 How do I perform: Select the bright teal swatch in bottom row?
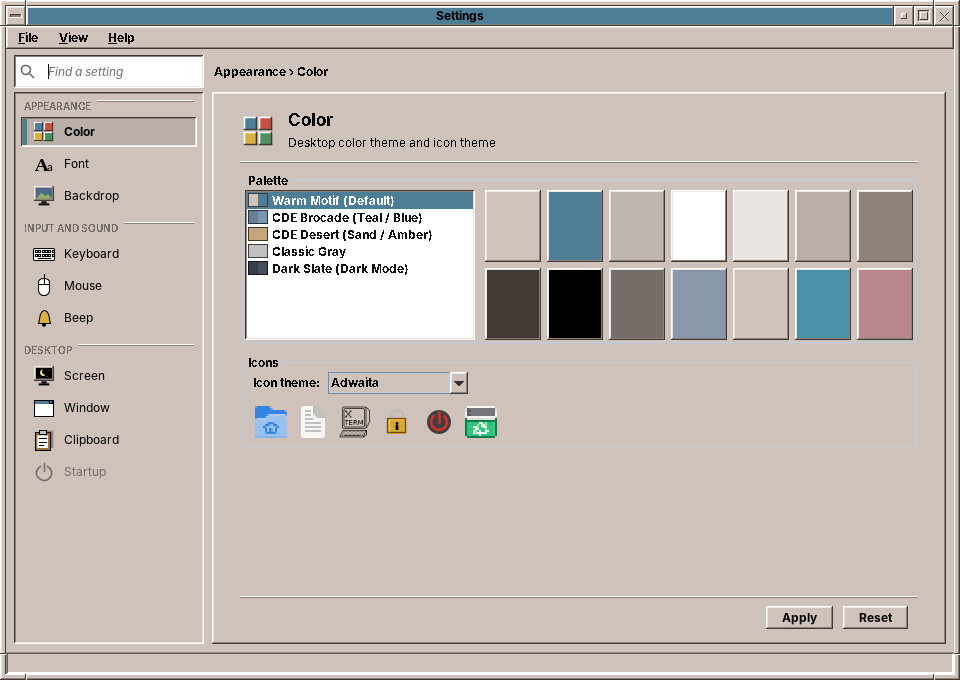[823, 304]
